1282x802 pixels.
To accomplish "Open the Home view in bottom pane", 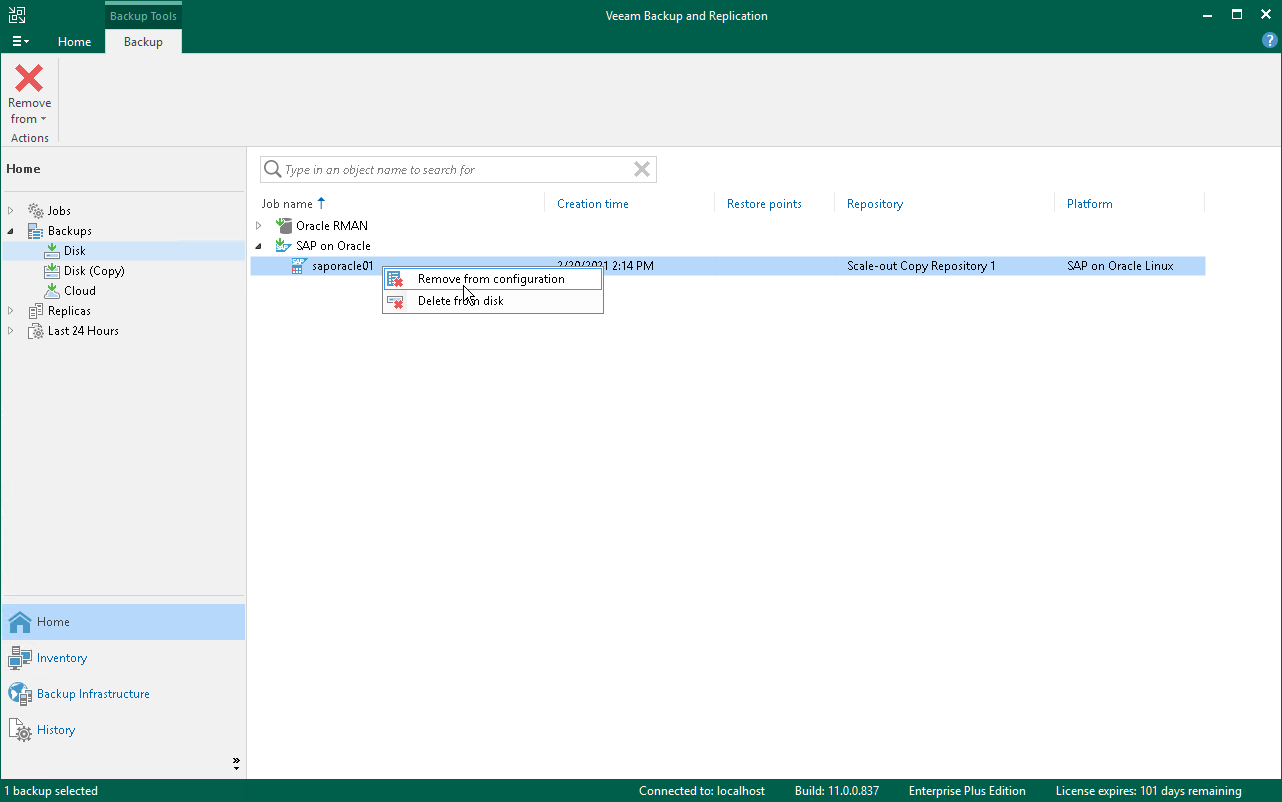I will coord(123,622).
